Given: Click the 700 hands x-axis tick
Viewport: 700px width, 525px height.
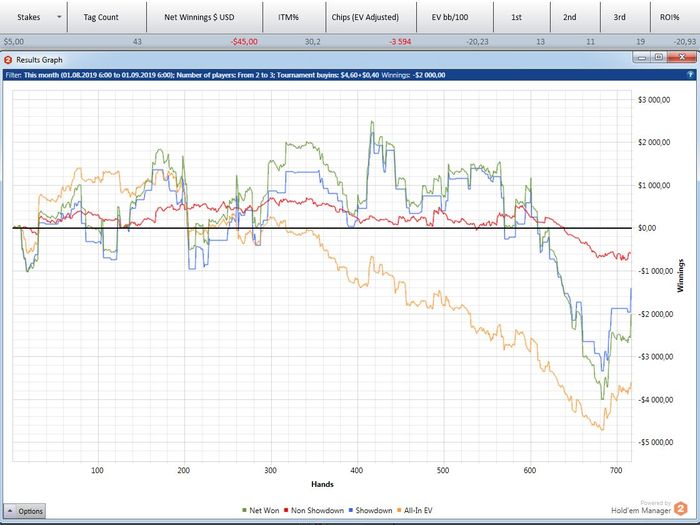Looking at the screenshot, I should 616,471.
